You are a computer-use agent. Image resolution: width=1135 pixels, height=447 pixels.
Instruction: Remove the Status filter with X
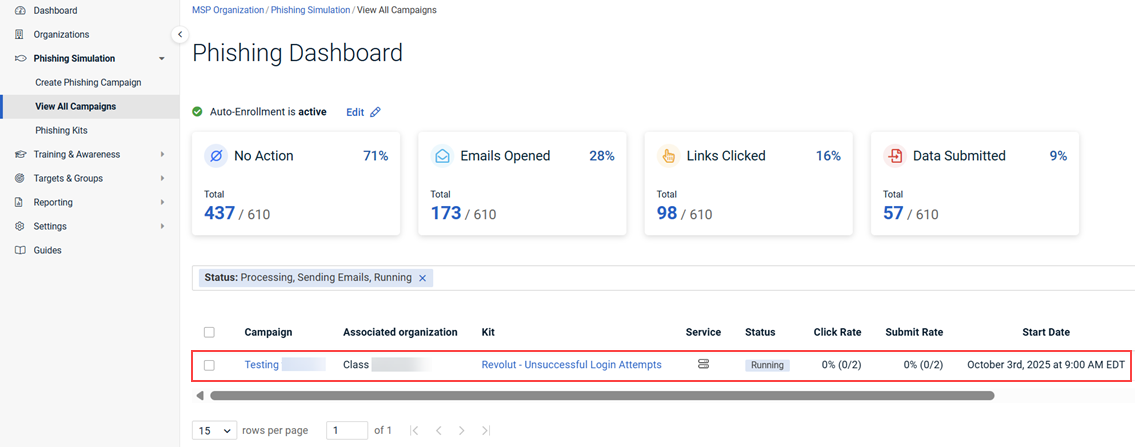pyautogui.click(x=422, y=278)
